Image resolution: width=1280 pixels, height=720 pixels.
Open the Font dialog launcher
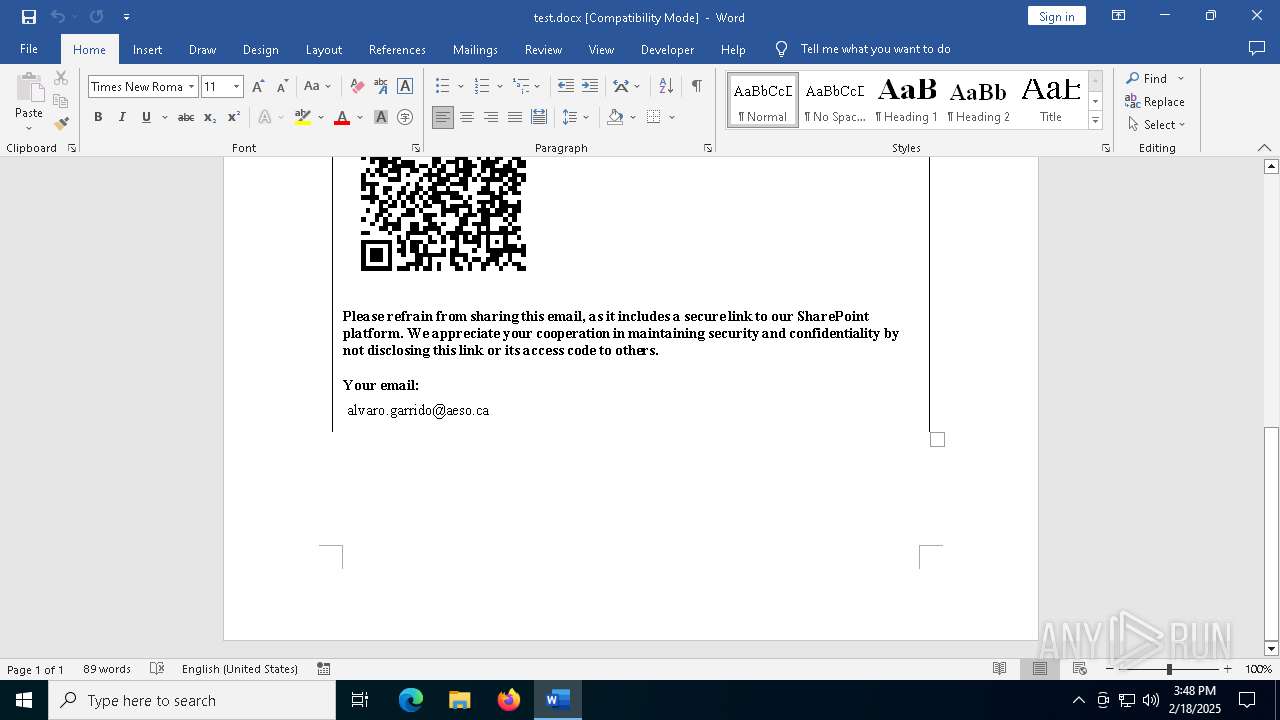415,148
